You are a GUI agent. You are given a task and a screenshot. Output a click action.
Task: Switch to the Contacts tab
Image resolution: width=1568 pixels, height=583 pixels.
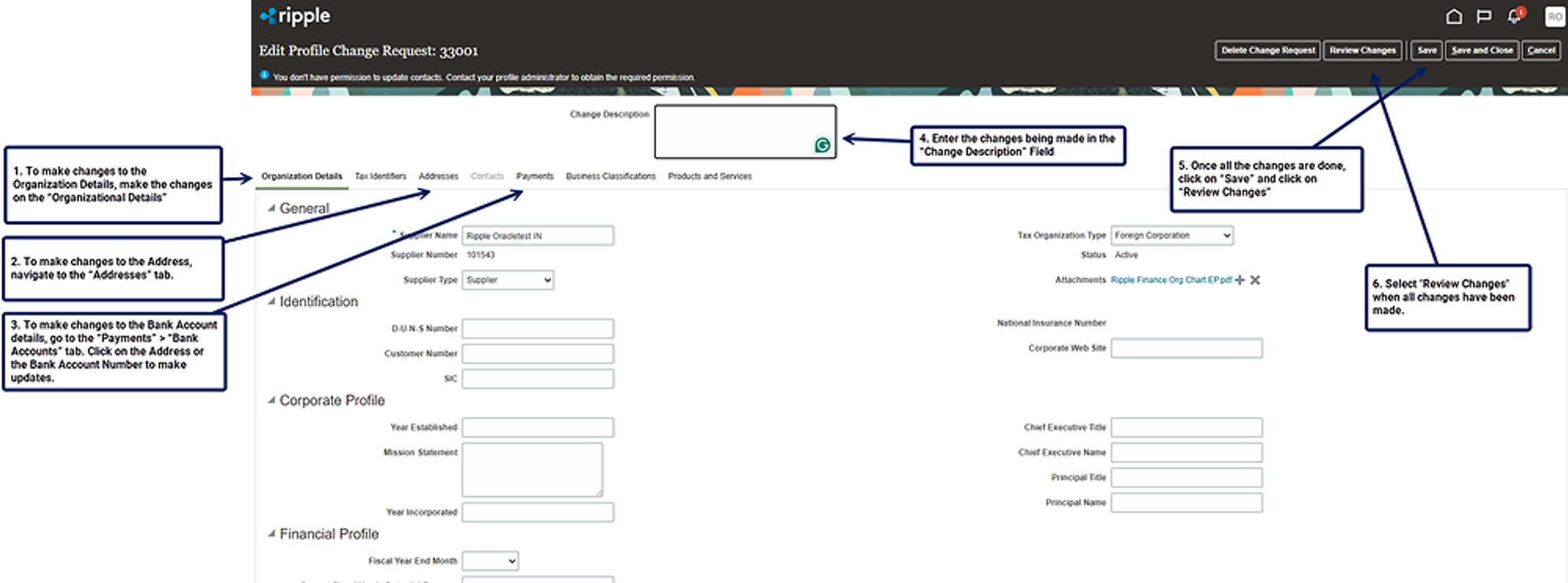point(487,176)
